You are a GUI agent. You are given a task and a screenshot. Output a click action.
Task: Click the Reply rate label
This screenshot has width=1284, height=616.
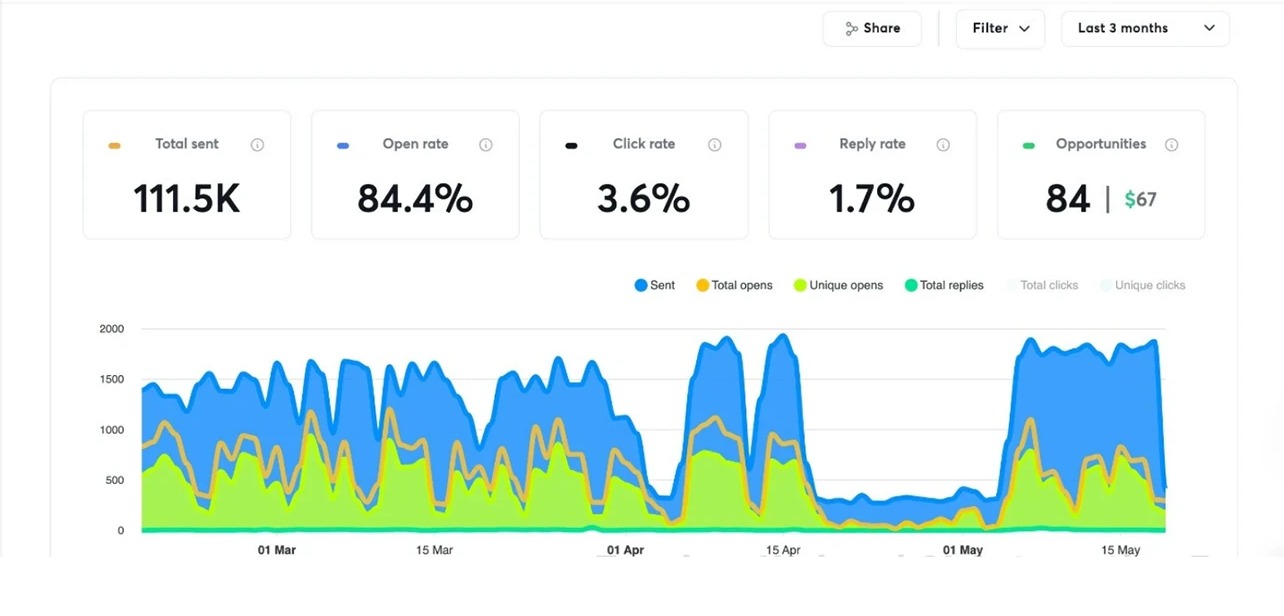[x=872, y=144]
